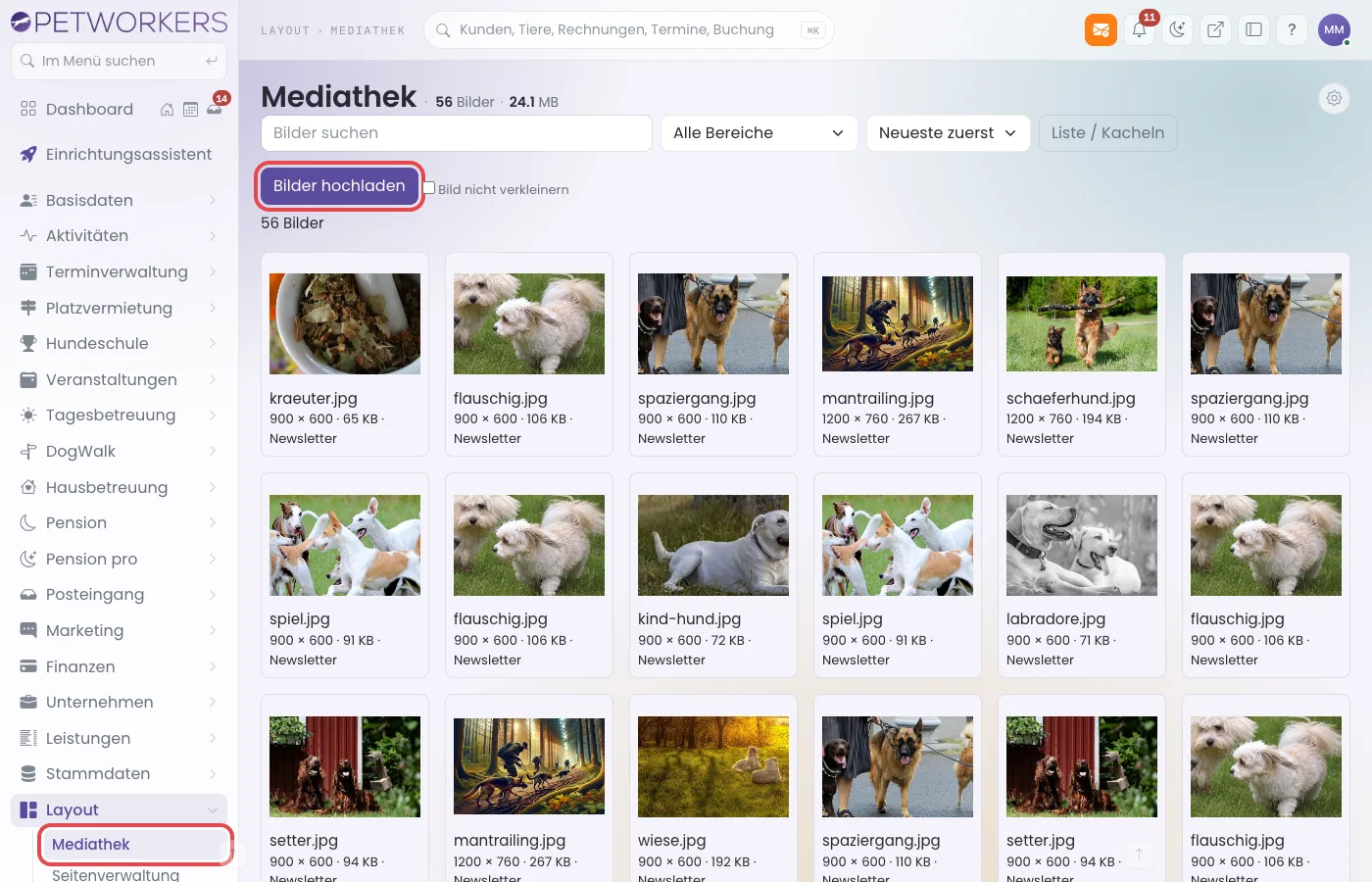Open notifications bell with 11 badge
The width and height of the screenshot is (1372, 882).
pos(1140,29)
